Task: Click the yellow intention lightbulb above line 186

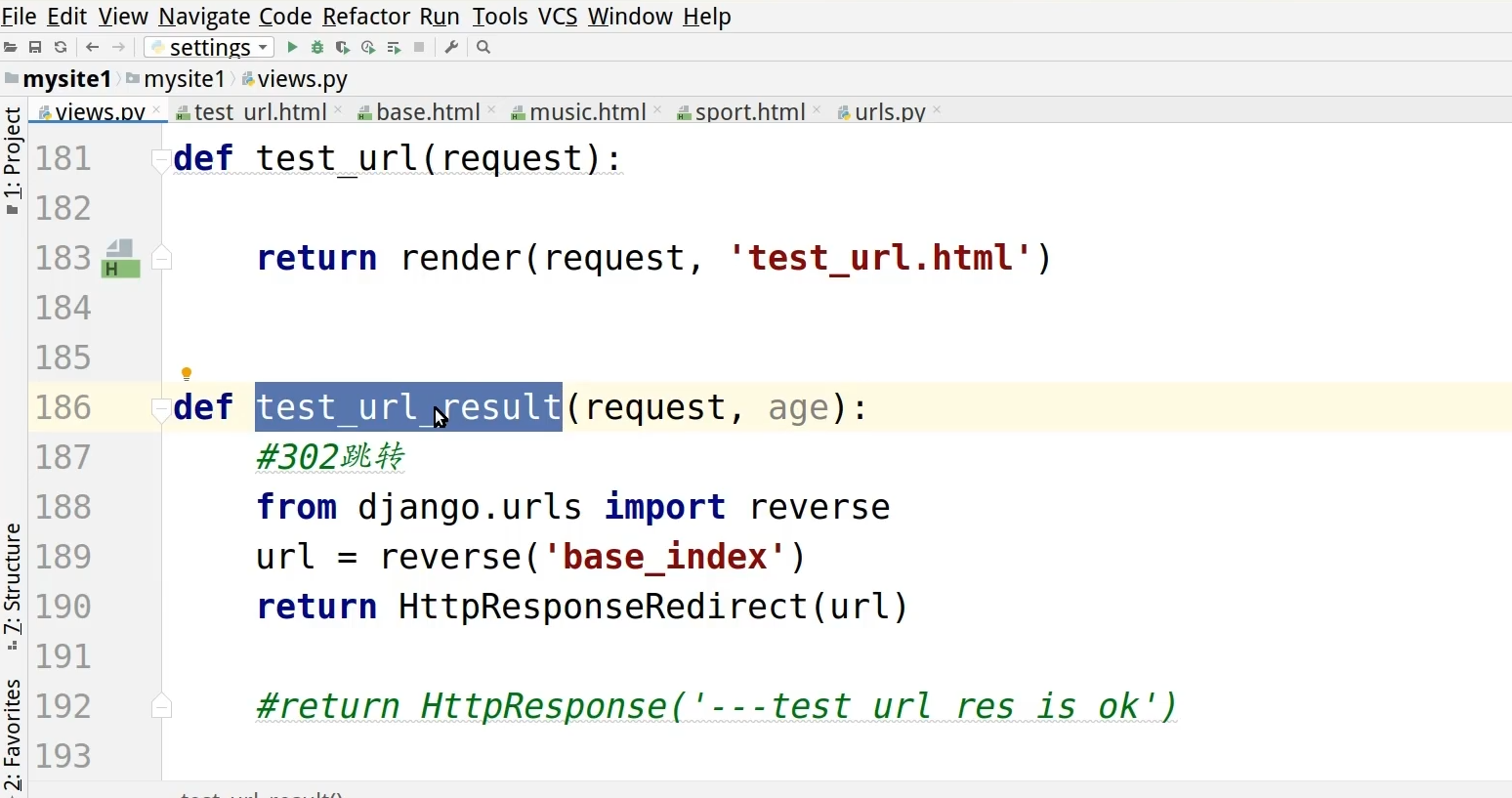Action: pyautogui.click(x=187, y=374)
